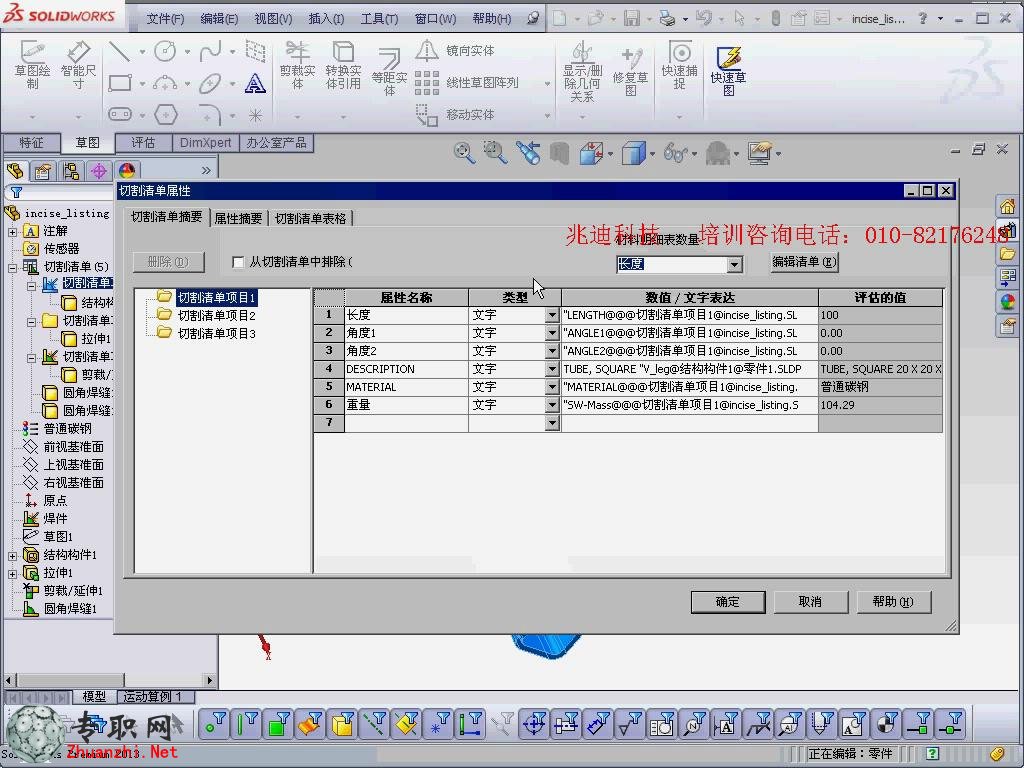The height and width of the screenshot is (768, 1024).
Task: Click the Save icon in title toolbar
Action: (632, 18)
